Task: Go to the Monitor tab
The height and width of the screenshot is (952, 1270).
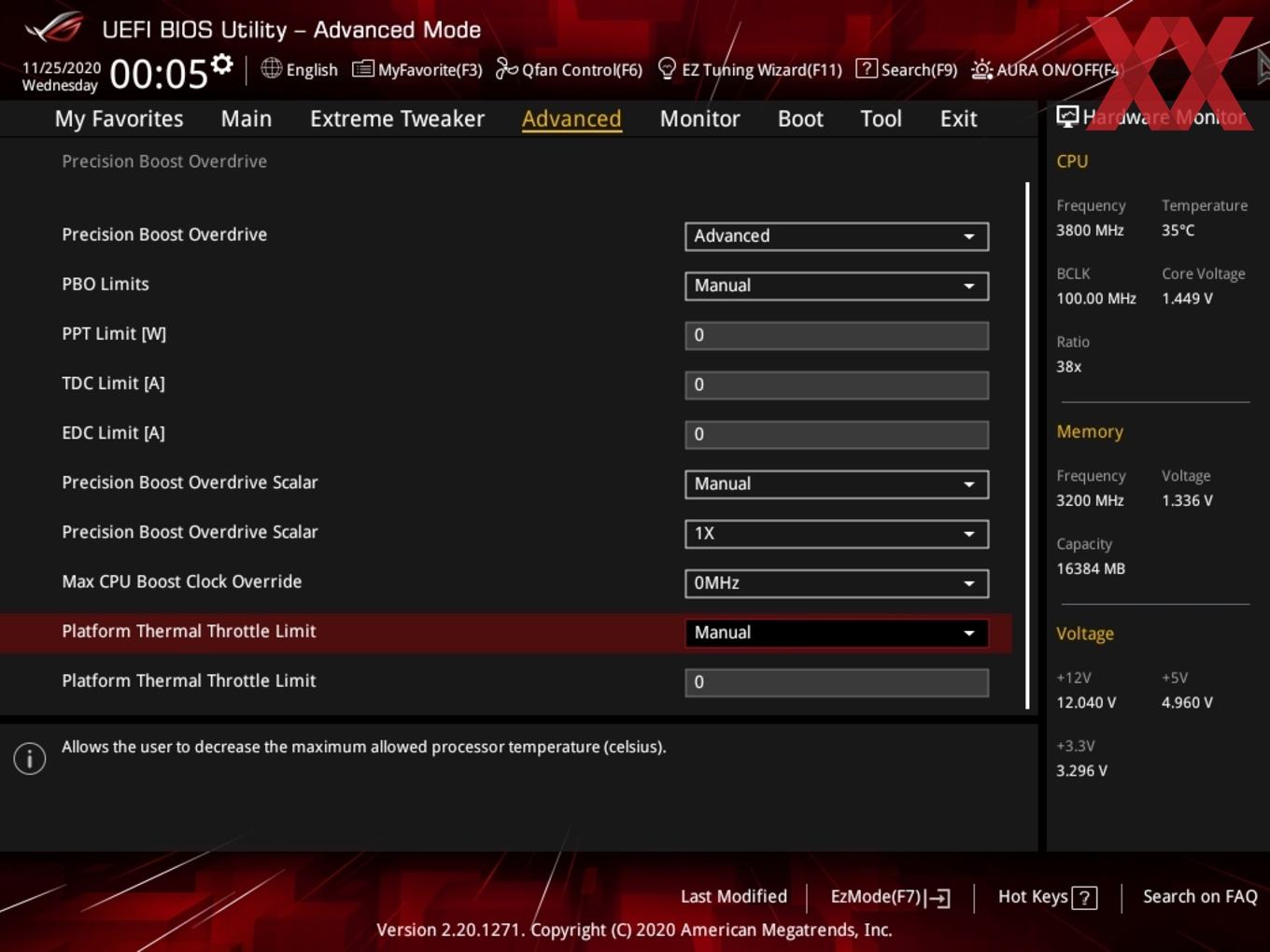Action: pos(699,119)
